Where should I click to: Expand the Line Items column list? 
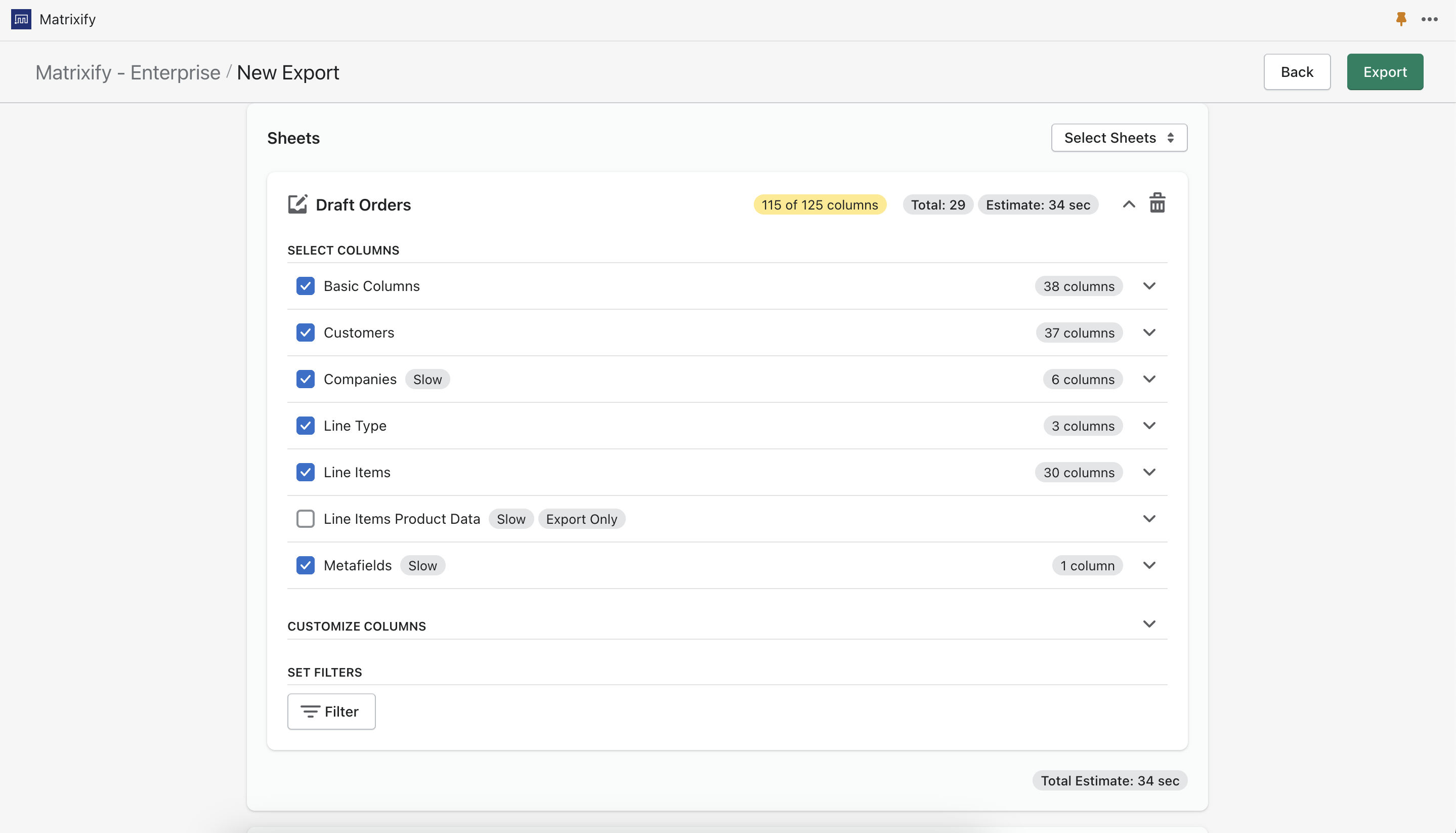tap(1149, 472)
